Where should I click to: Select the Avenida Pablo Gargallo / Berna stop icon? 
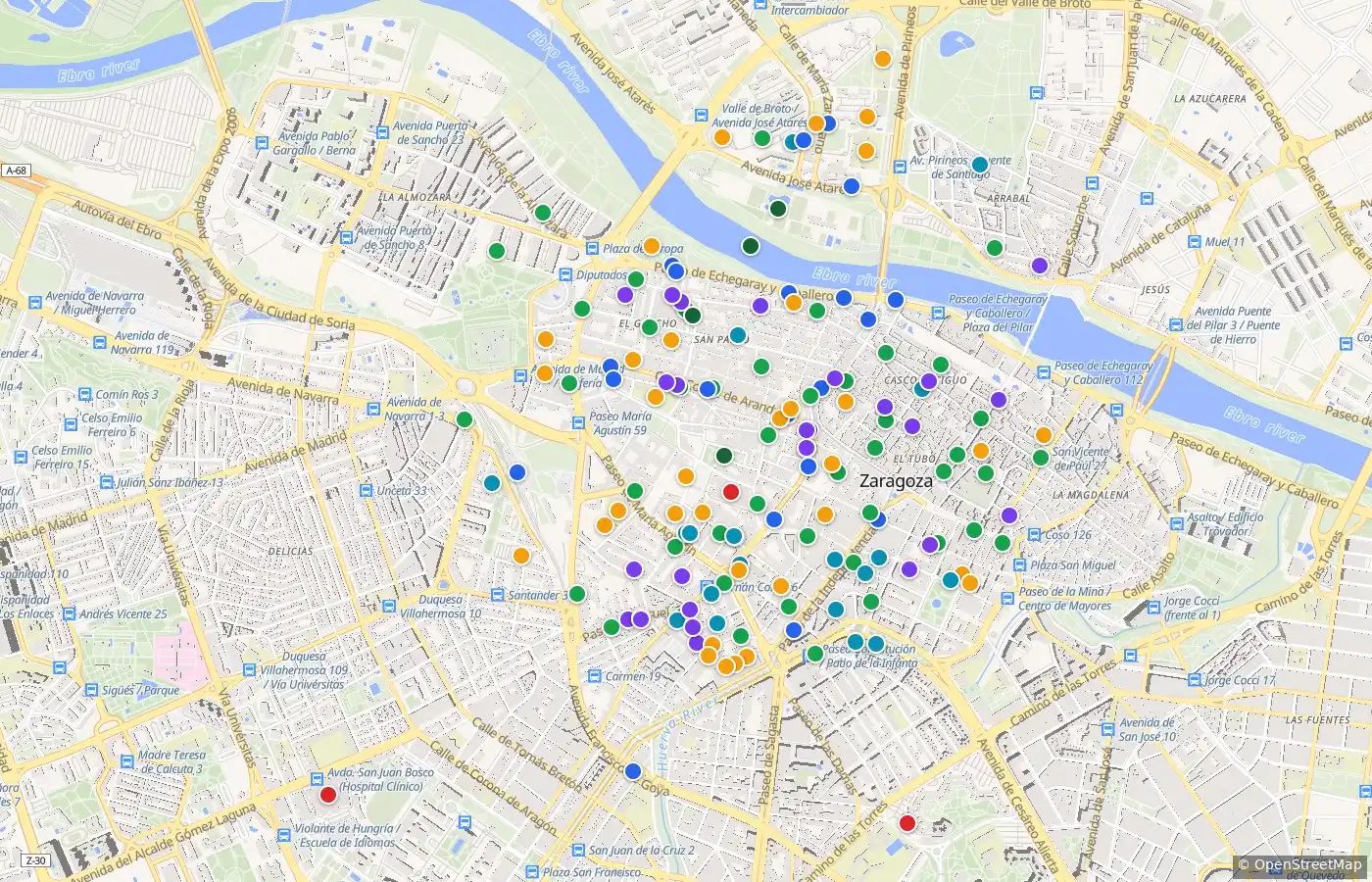pos(262,143)
